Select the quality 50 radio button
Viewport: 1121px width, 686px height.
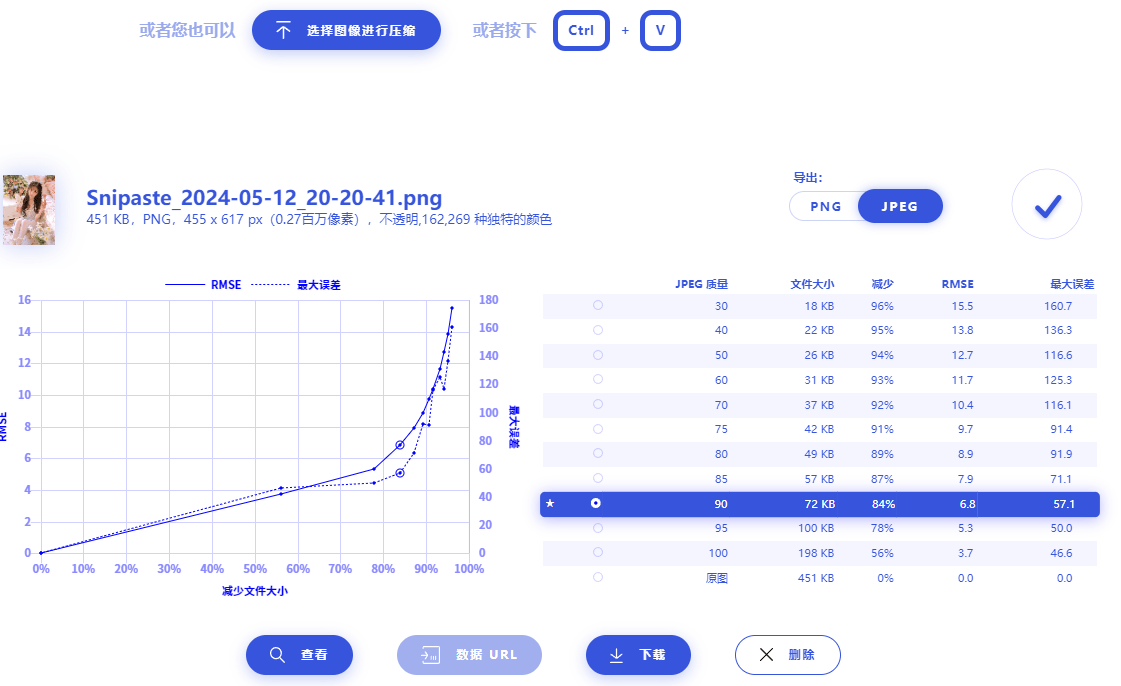click(598, 355)
